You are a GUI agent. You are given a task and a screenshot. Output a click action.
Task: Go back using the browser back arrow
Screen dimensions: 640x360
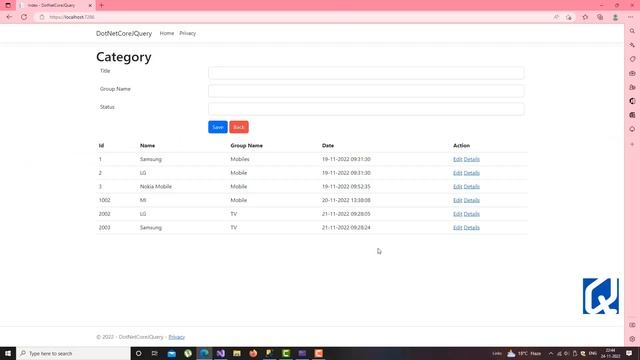(9, 17)
